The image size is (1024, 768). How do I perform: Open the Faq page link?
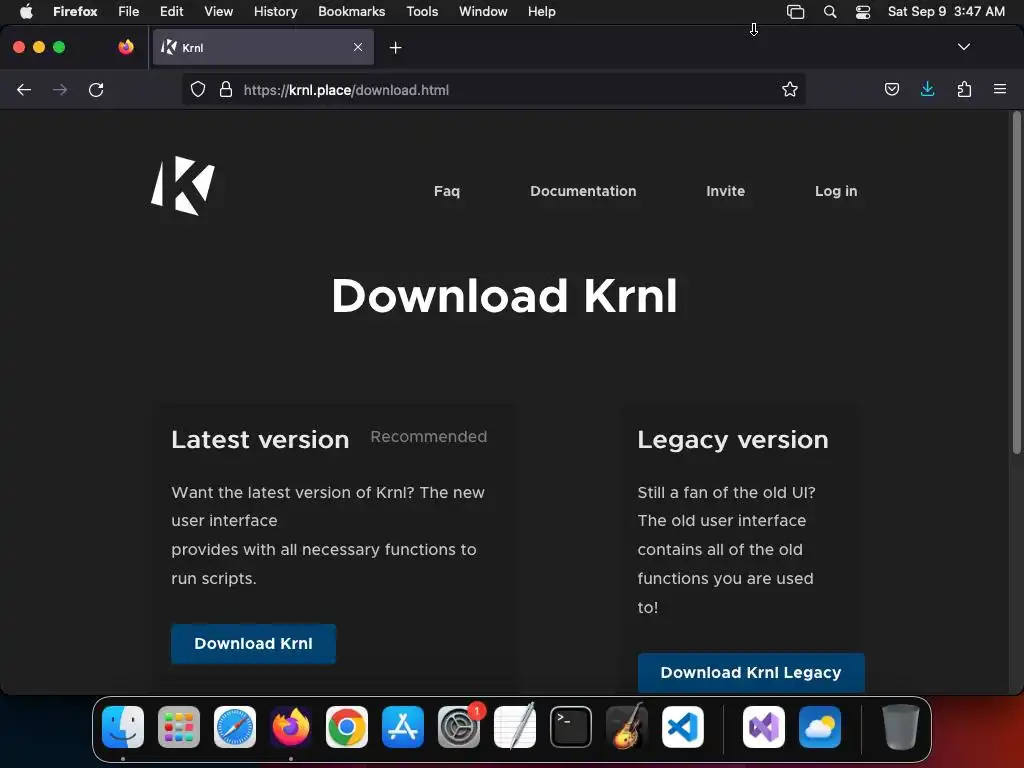coord(447,191)
